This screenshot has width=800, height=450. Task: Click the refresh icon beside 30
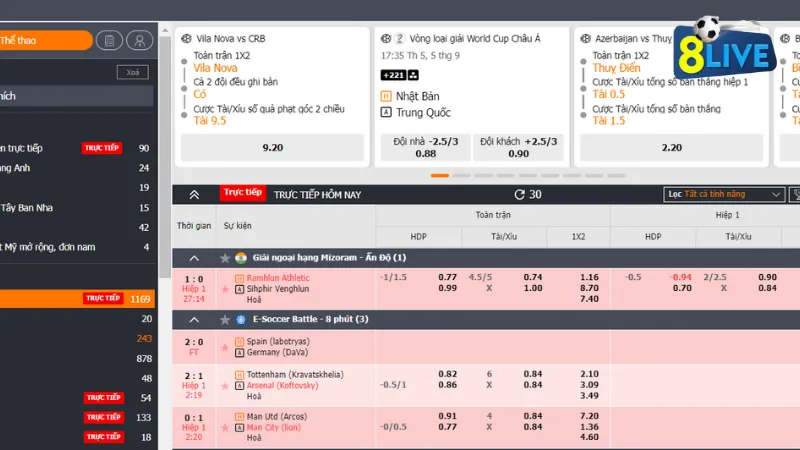[x=519, y=194]
